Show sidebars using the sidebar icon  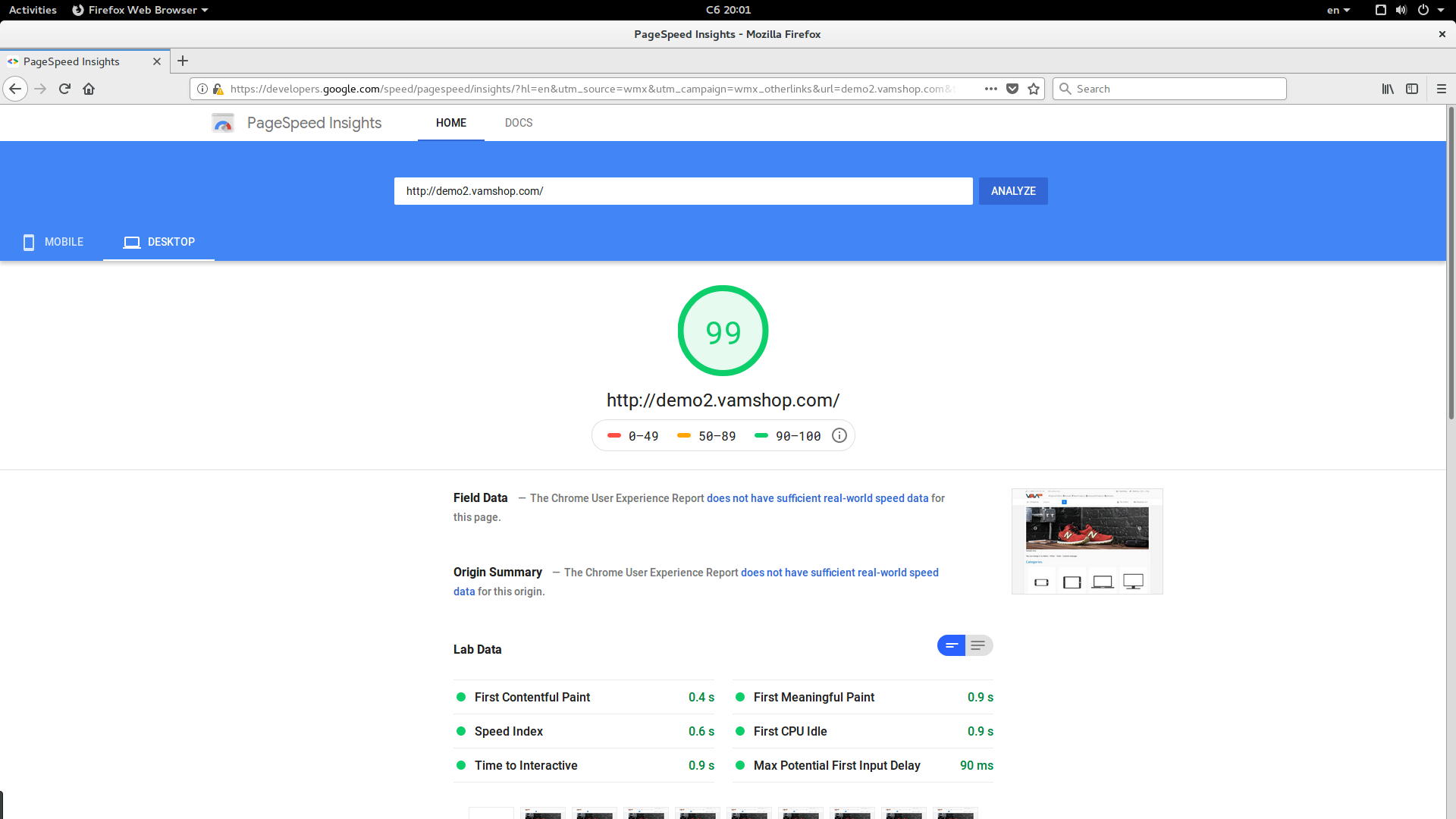coord(1411,89)
